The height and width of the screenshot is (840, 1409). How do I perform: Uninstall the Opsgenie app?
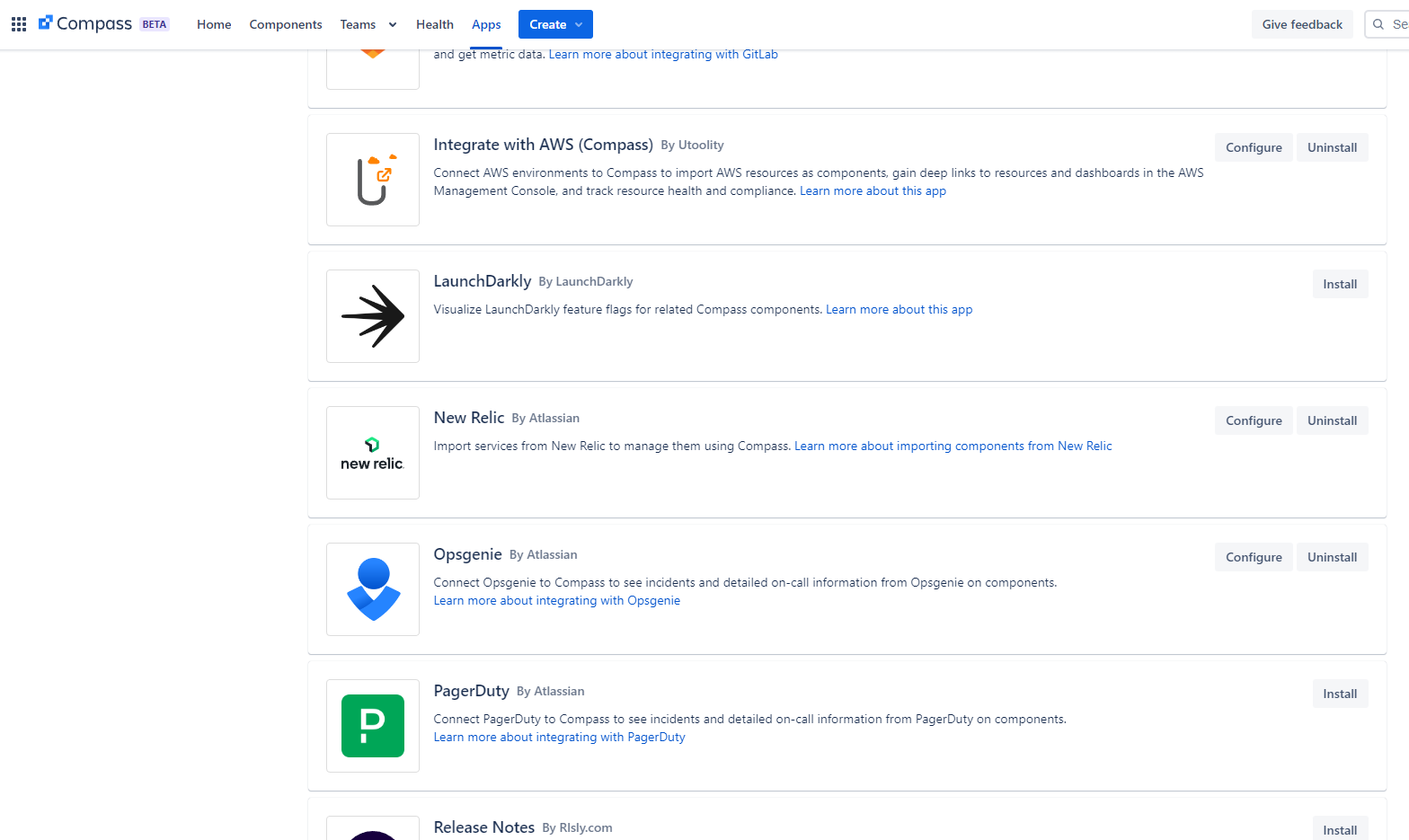[1332, 557]
